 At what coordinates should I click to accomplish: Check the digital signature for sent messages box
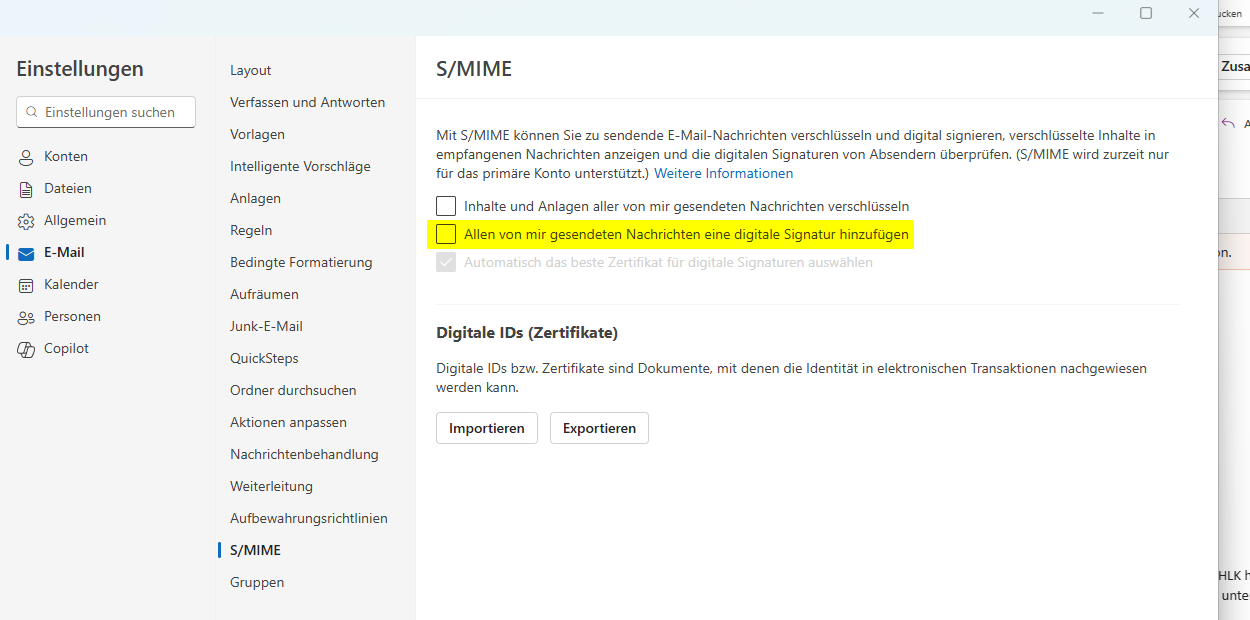click(x=446, y=234)
